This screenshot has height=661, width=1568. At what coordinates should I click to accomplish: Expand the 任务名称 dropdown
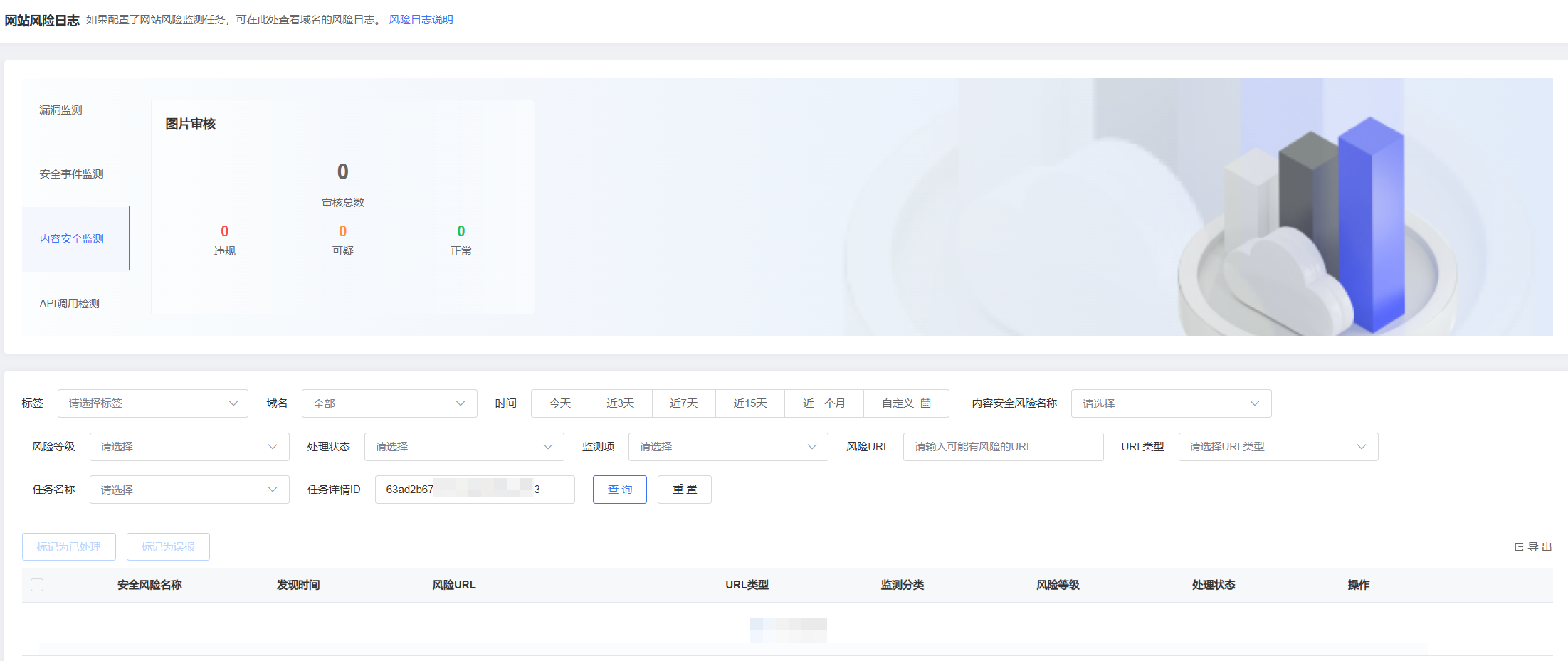(189, 490)
